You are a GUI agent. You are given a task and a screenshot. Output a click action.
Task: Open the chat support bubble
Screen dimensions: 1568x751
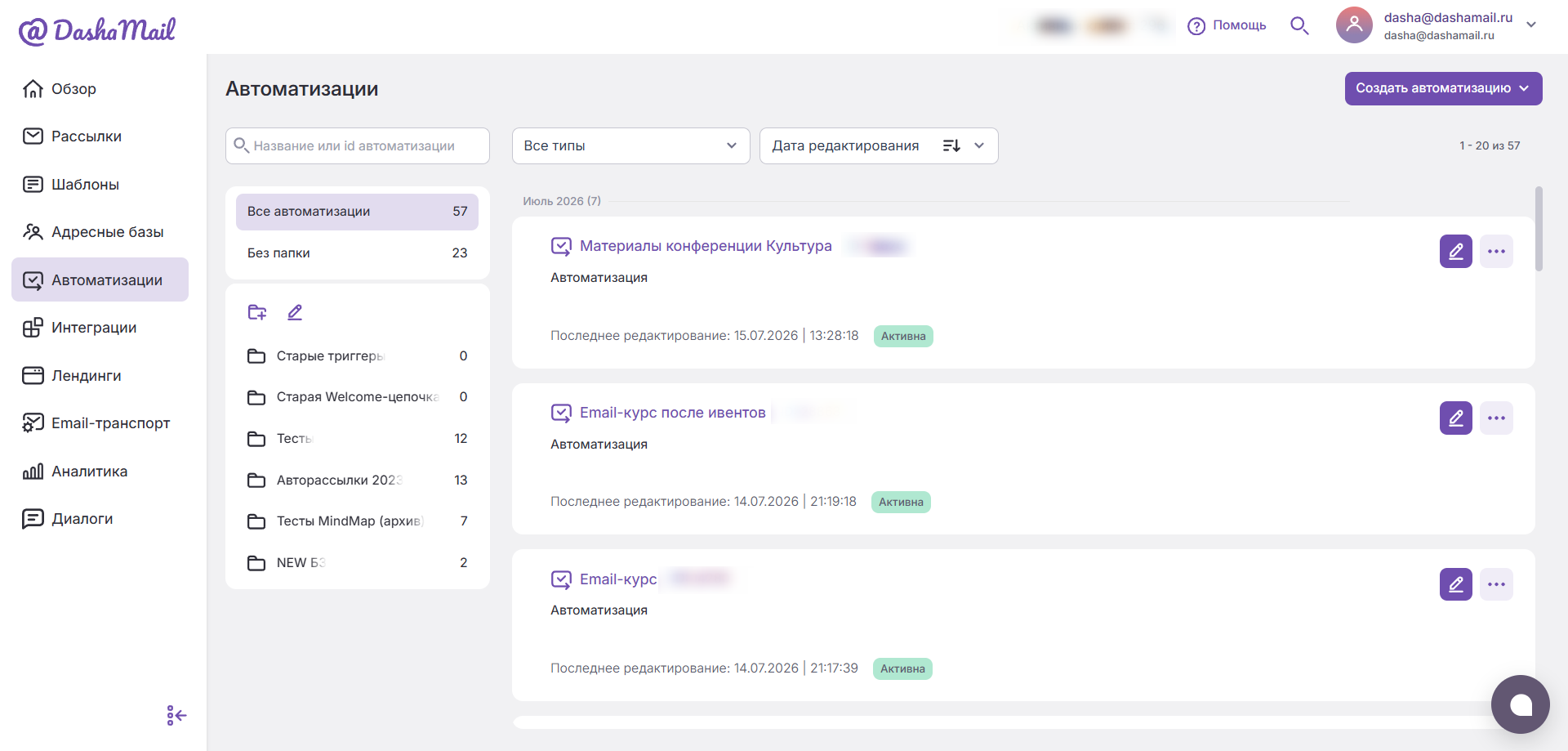click(x=1520, y=704)
